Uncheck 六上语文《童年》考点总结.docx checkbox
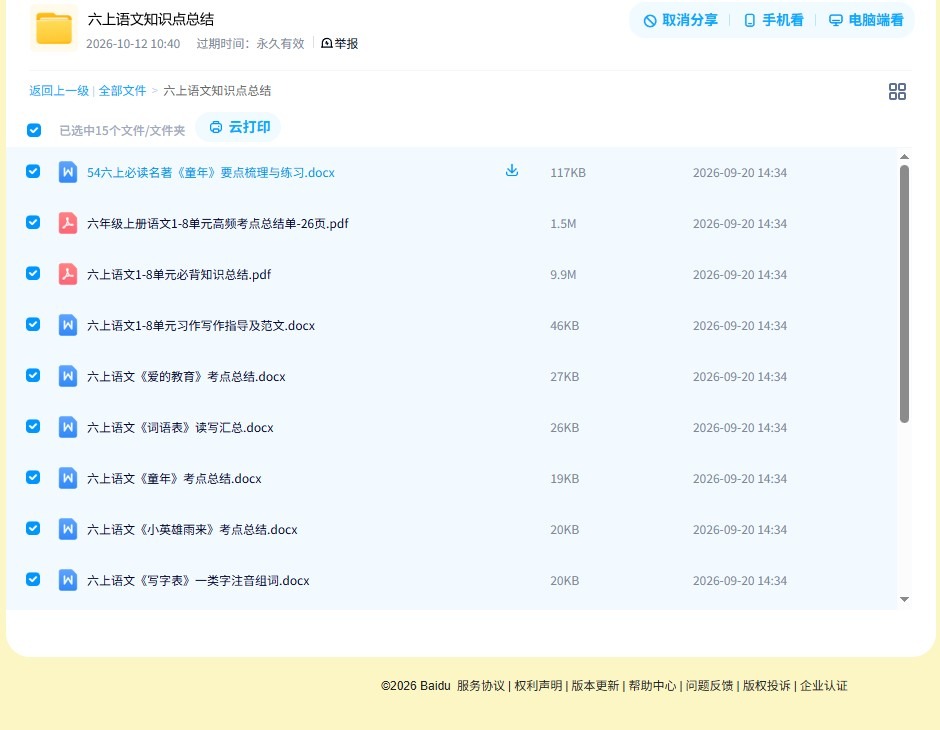 coord(33,477)
